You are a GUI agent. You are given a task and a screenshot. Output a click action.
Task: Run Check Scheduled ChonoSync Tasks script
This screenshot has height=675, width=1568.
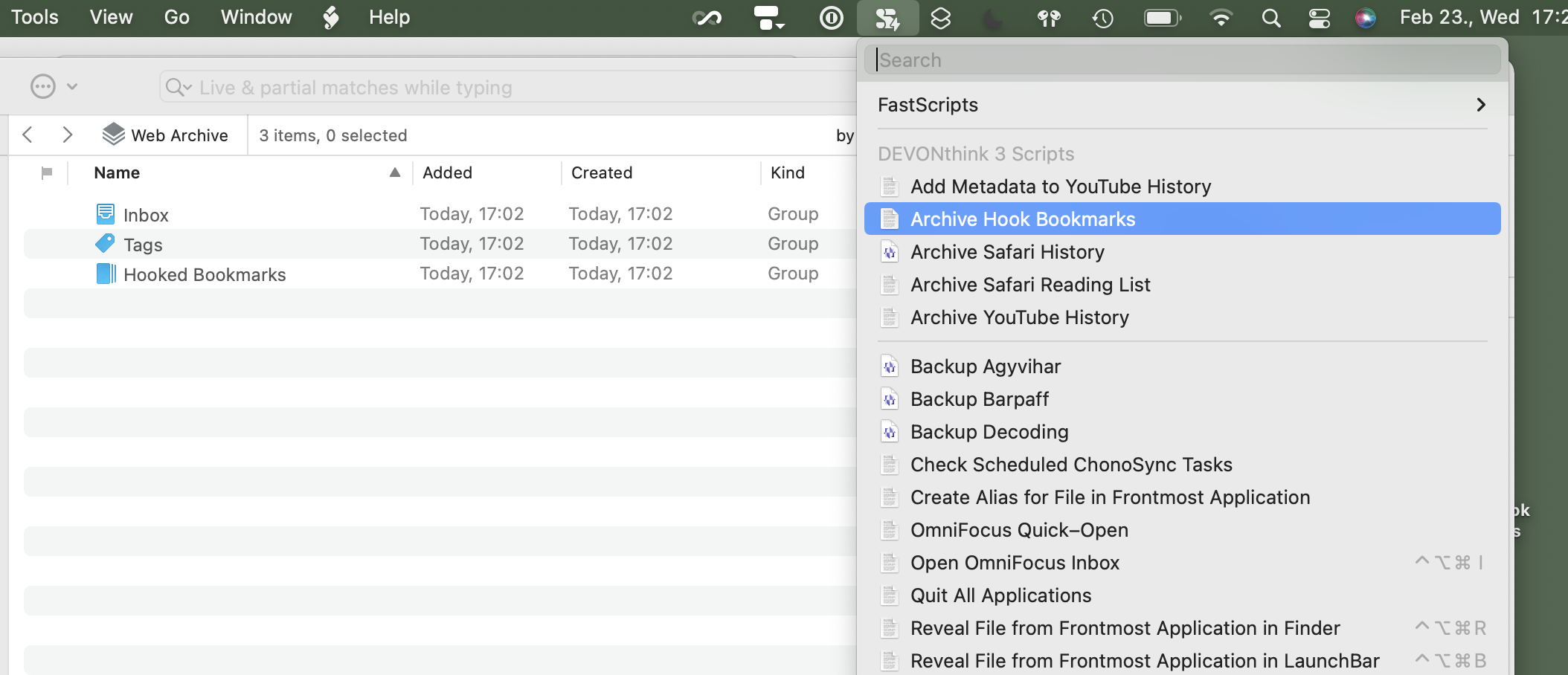pyautogui.click(x=1183, y=465)
